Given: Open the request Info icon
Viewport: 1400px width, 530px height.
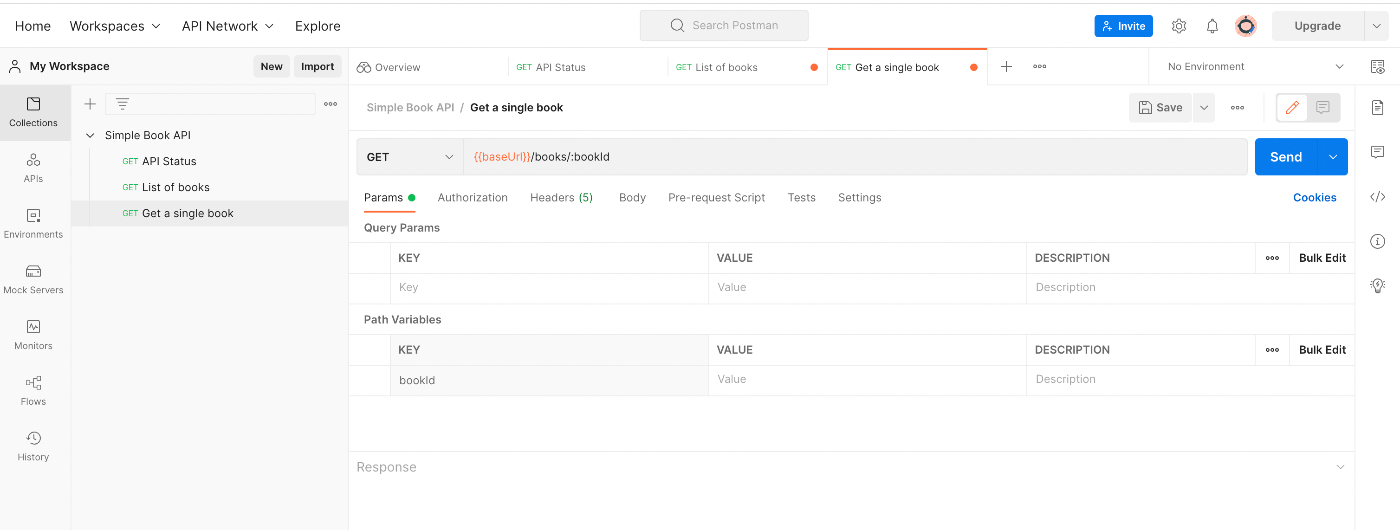Looking at the screenshot, I should coord(1378,241).
